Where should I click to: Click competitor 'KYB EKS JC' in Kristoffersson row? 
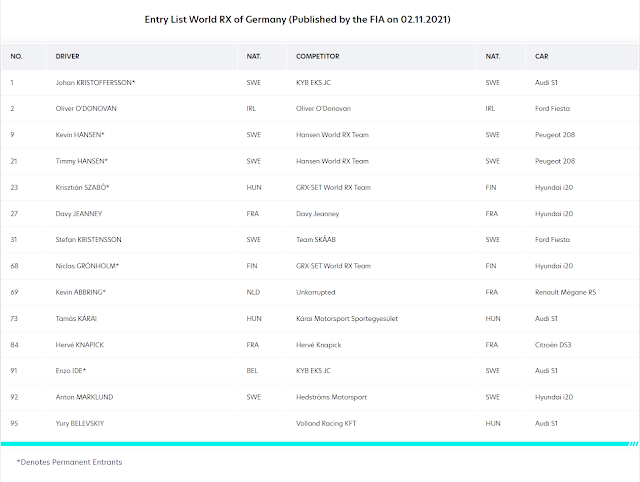point(313,82)
